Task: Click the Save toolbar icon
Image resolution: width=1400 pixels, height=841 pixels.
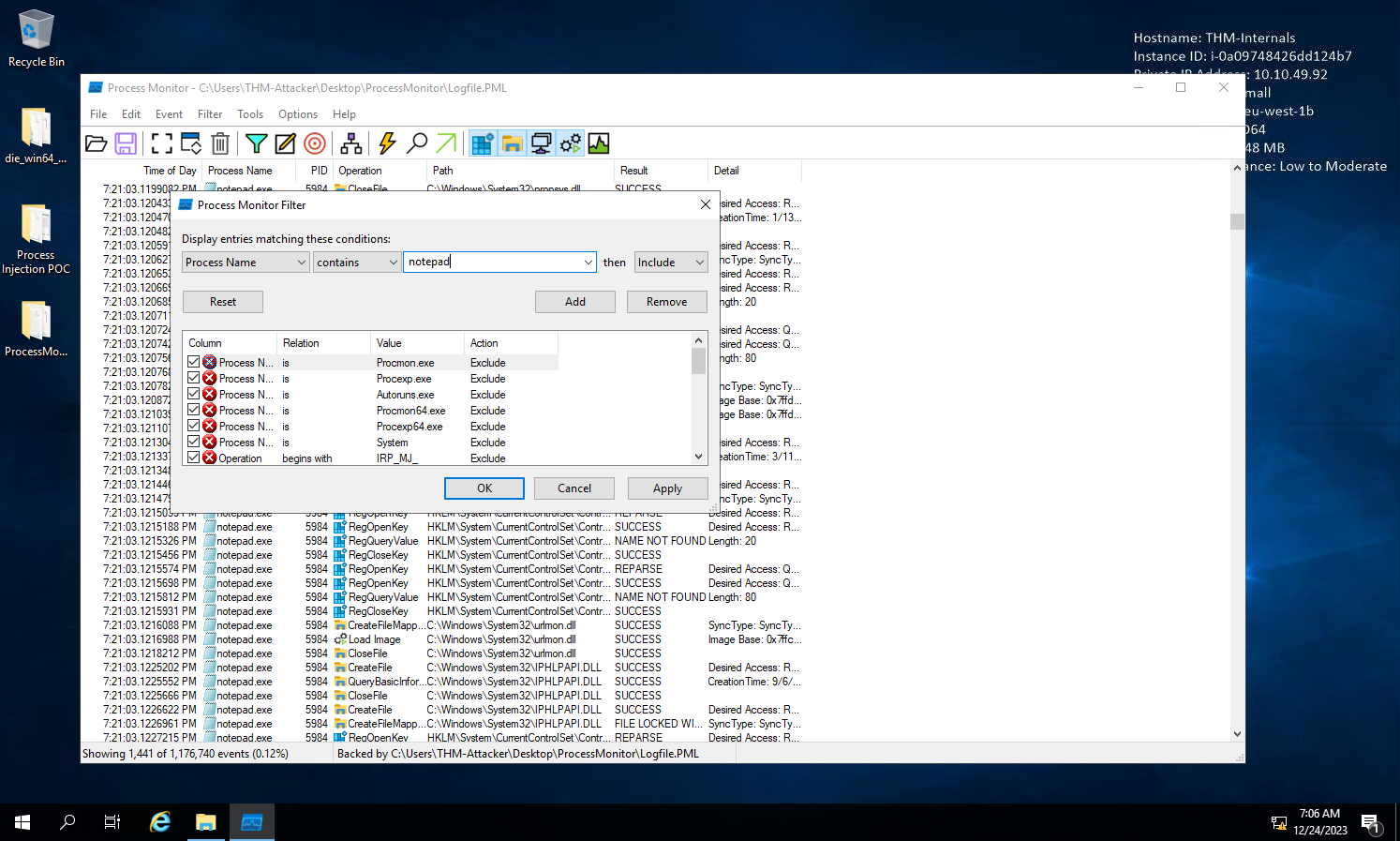Action: [x=126, y=143]
